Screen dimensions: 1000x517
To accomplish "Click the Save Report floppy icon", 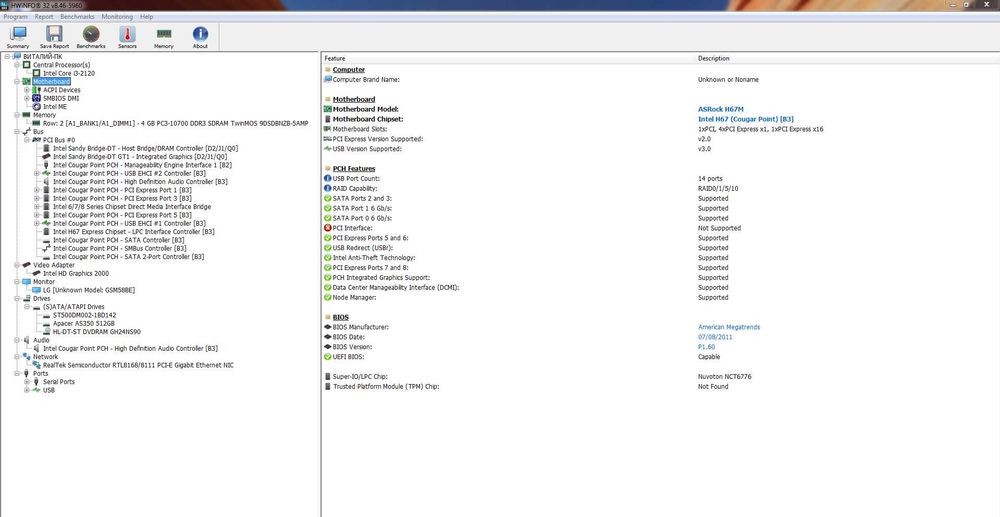I will pyautogui.click(x=54, y=34).
